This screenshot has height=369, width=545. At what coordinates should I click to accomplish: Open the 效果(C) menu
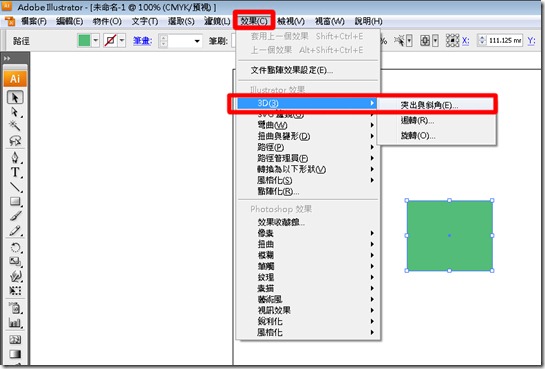pos(254,21)
